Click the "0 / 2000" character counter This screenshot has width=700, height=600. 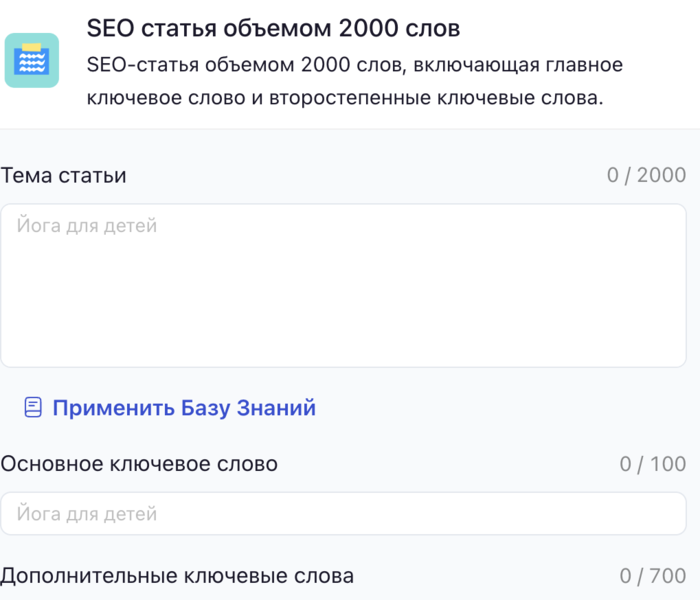click(x=646, y=176)
